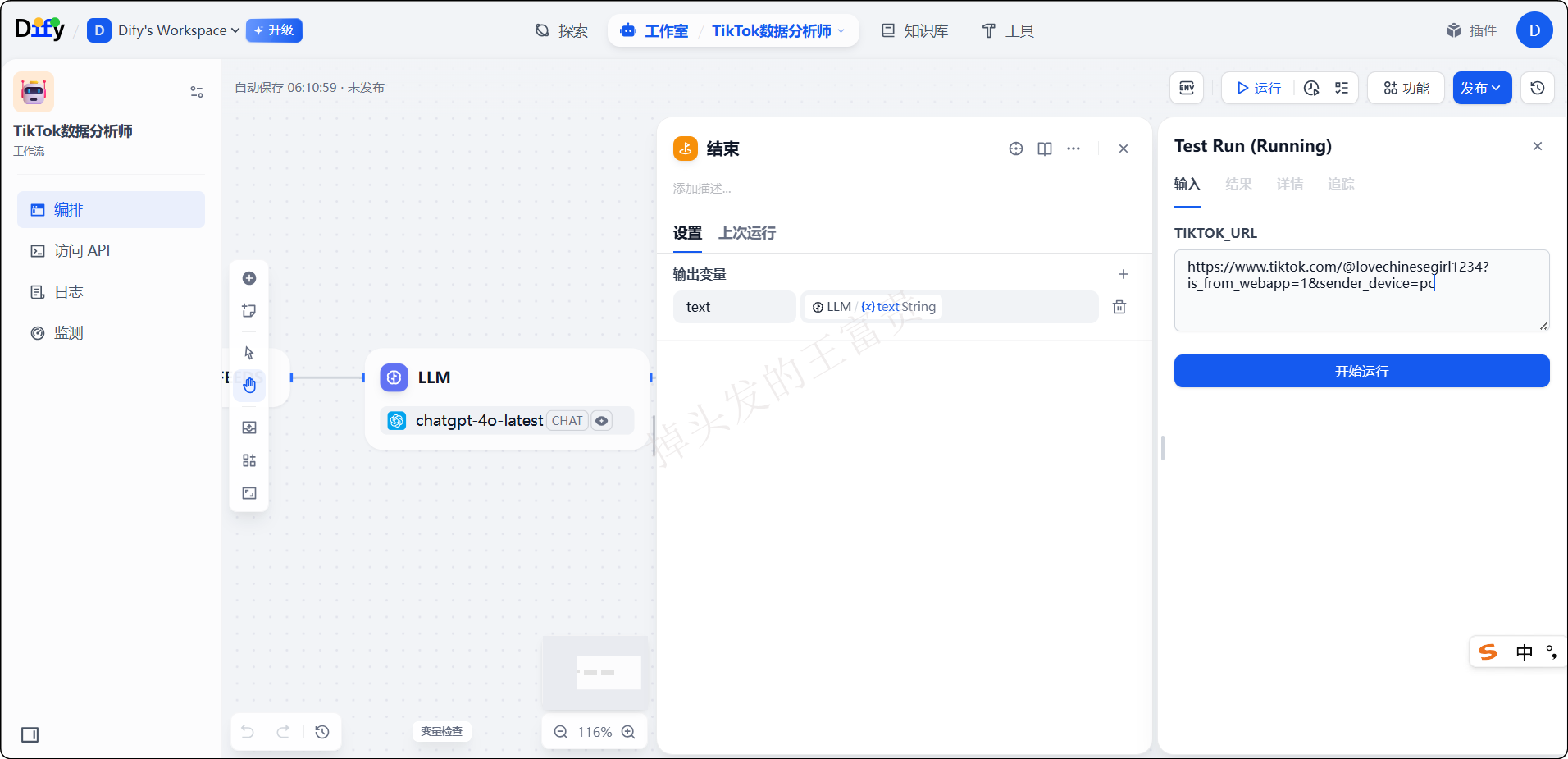The height and width of the screenshot is (759, 1568).
Task: Open the 变量检查 variable inspector
Action: [441, 731]
